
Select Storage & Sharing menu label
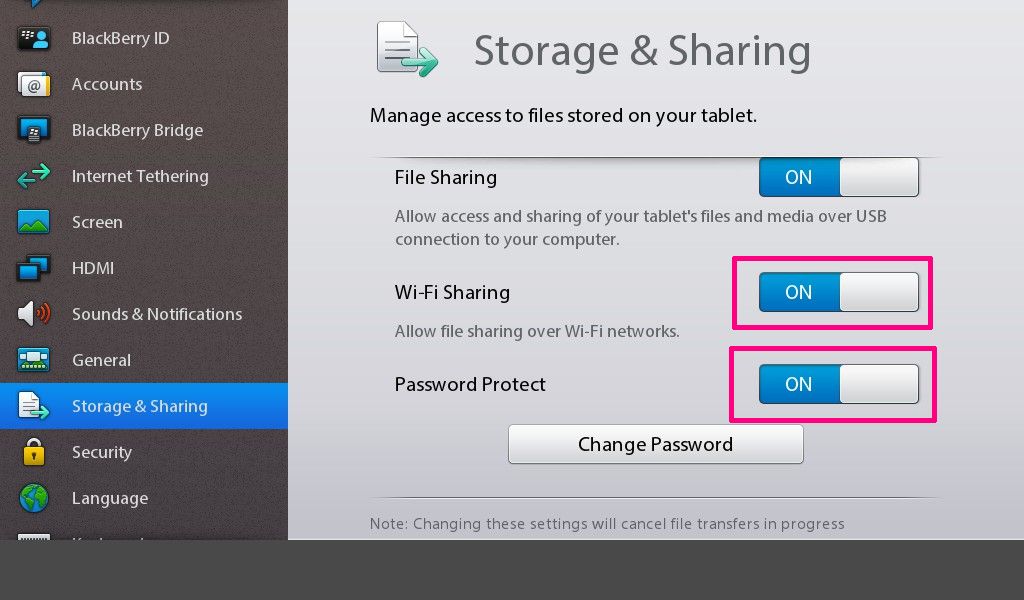pos(140,406)
